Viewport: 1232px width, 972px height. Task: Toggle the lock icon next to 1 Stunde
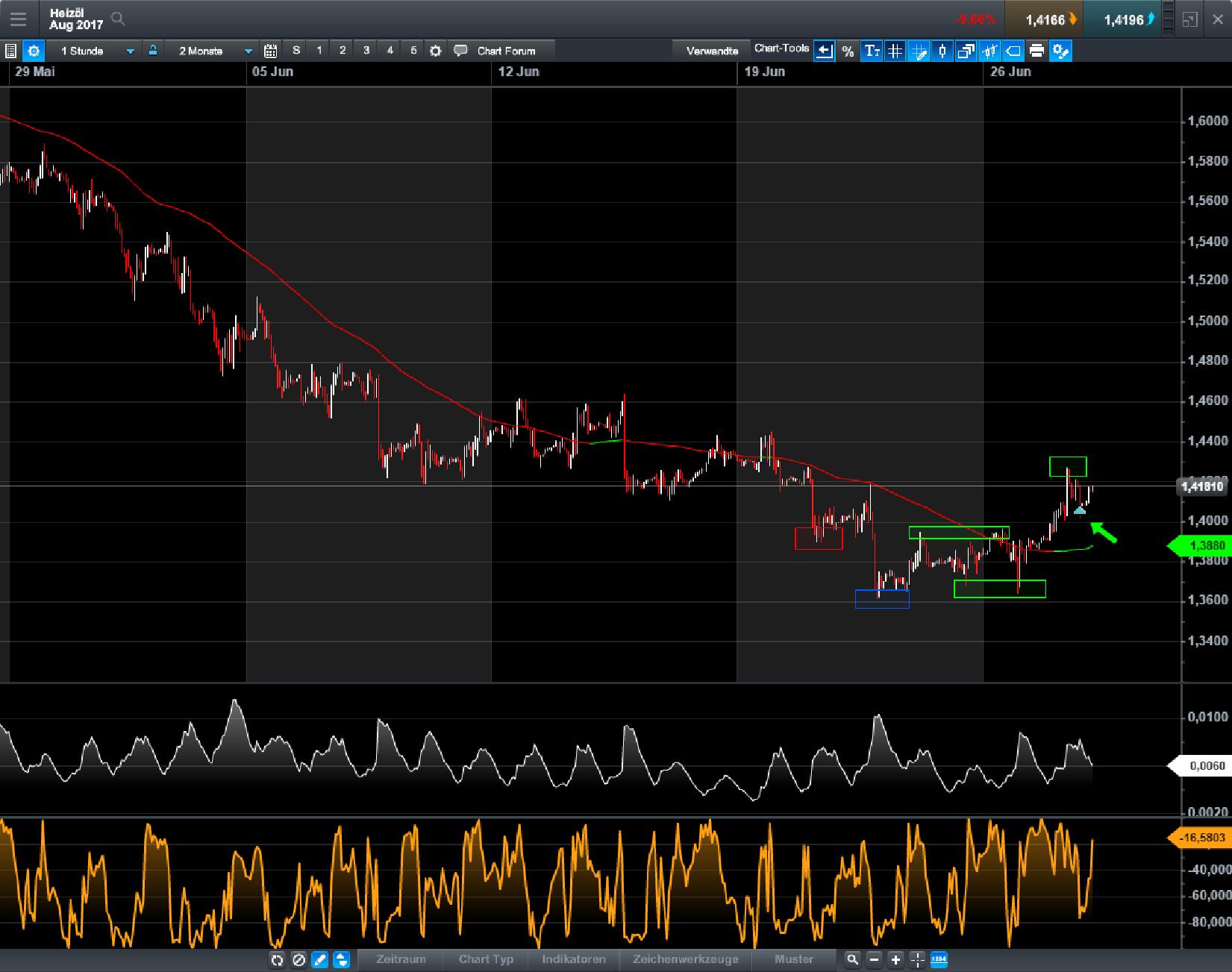152,51
